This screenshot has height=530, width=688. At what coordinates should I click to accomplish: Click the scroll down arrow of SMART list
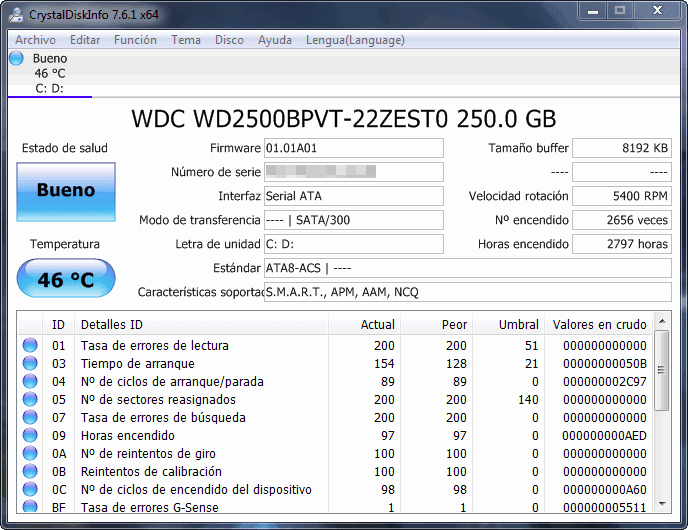coord(662,504)
